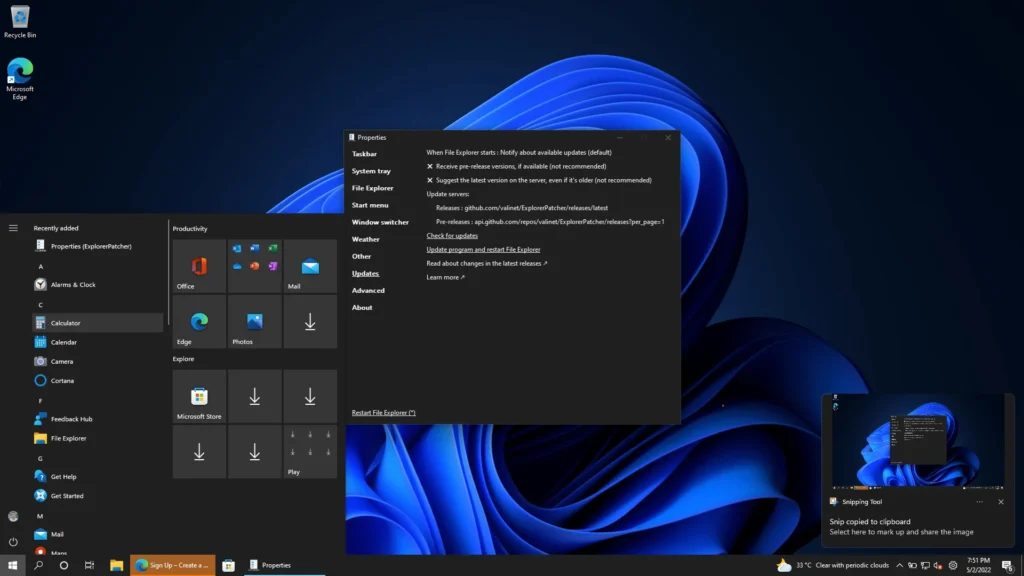Open Camera from the app list
Viewport: 1024px width, 576px height.
[98, 361]
